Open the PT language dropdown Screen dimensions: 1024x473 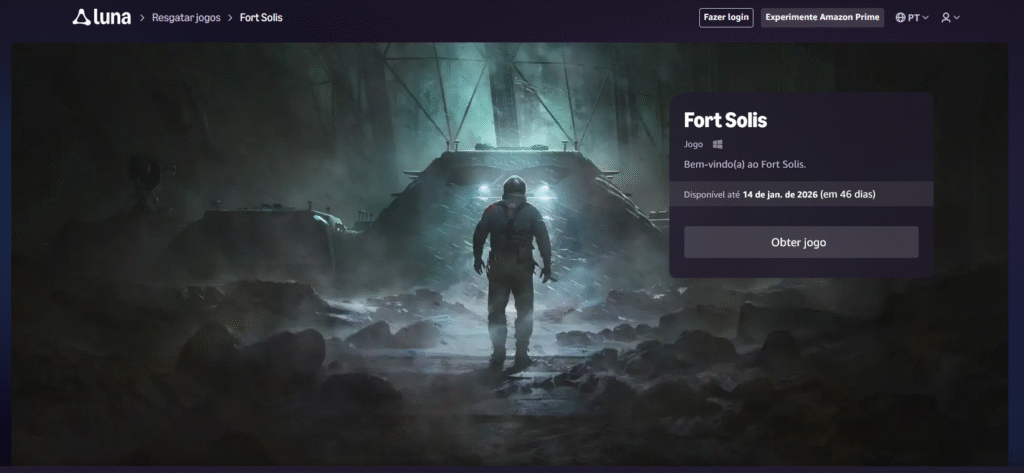[x=912, y=18]
